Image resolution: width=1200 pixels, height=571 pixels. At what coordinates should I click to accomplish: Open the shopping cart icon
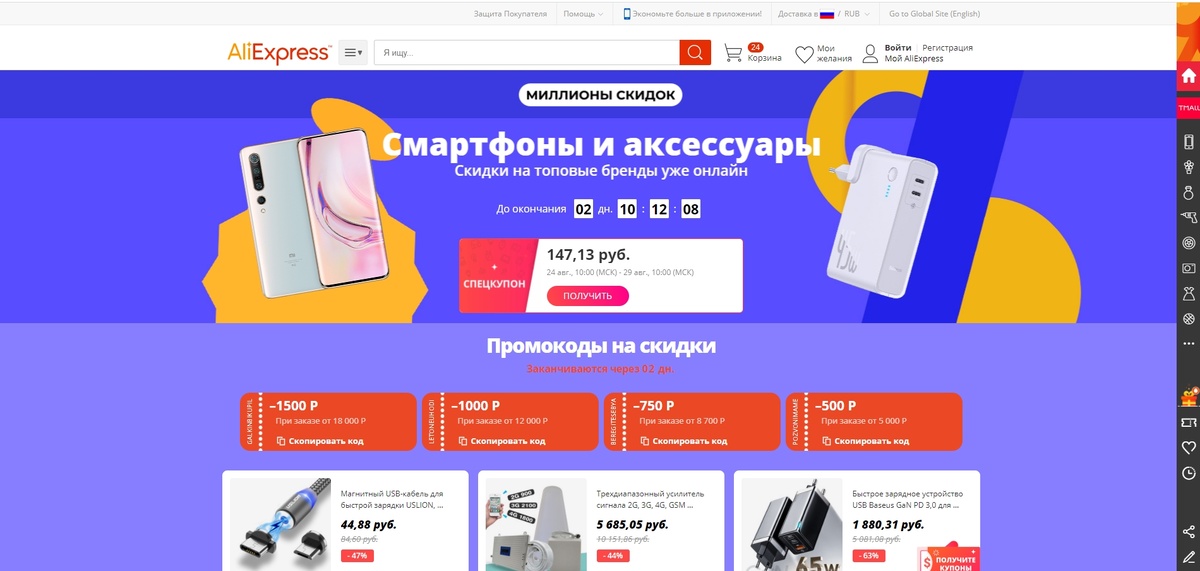pos(733,53)
